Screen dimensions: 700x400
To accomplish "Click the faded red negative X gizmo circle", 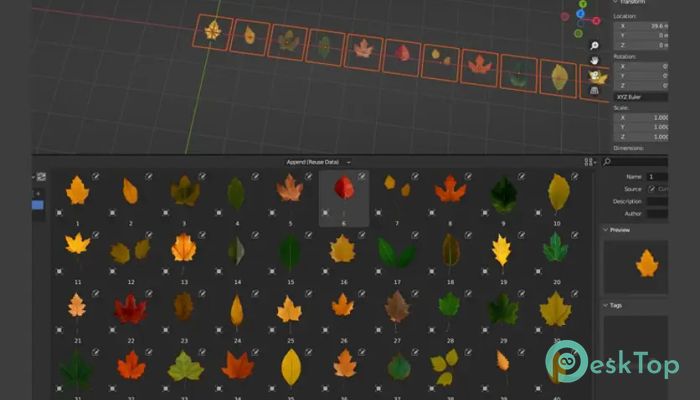I will (x=565, y=17).
